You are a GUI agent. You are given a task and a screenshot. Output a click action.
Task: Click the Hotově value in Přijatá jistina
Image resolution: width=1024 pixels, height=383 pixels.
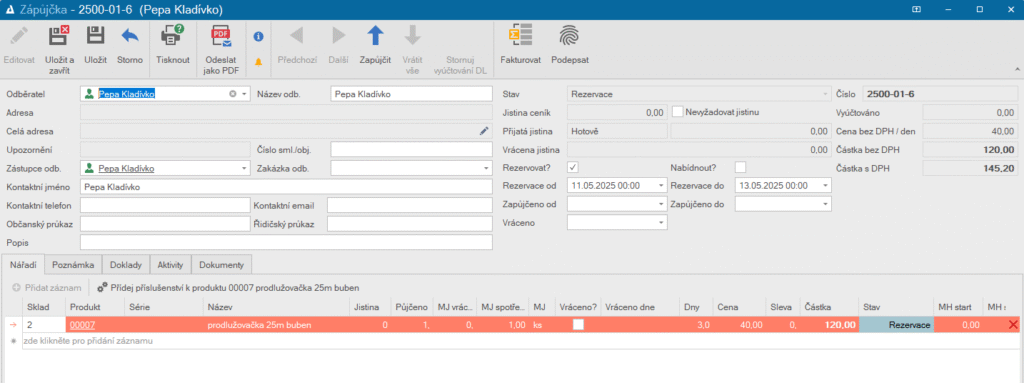pyautogui.click(x=617, y=131)
